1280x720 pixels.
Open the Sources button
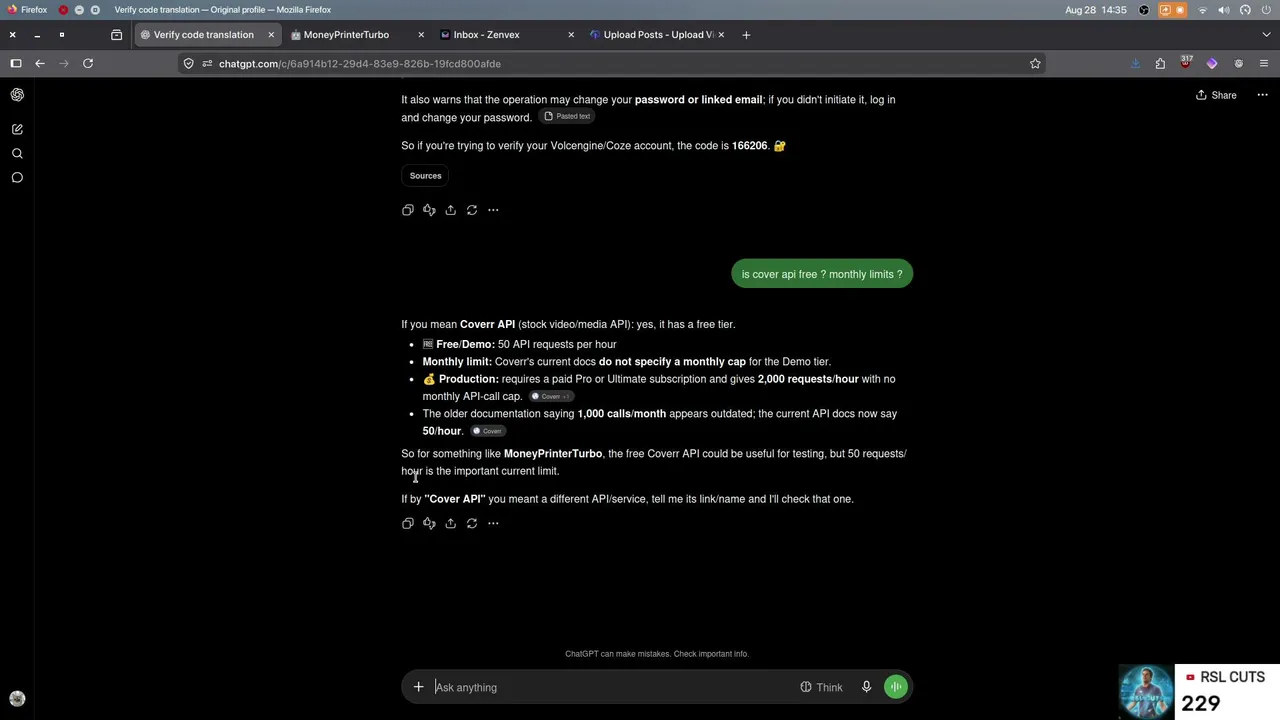(x=425, y=176)
